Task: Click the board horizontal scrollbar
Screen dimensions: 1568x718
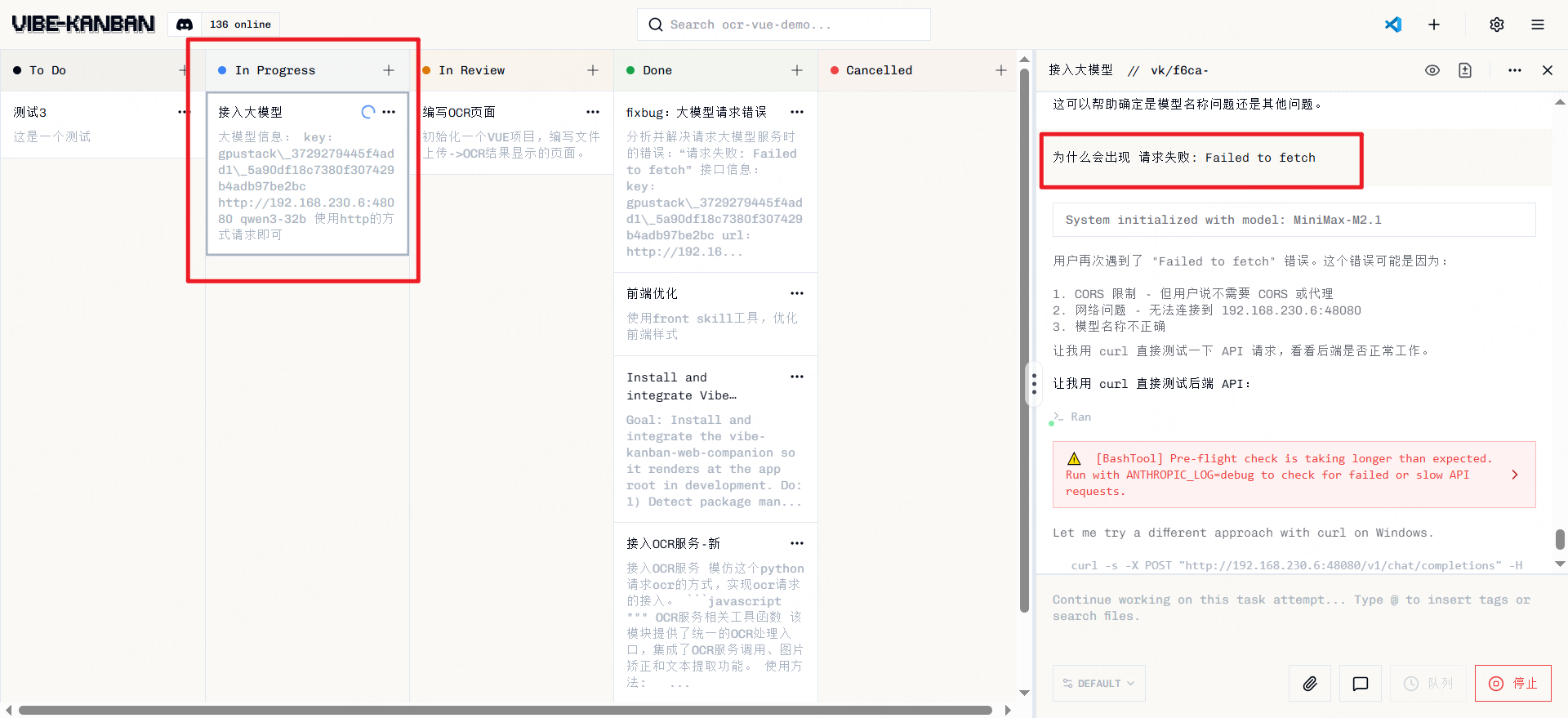Action: pyautogui.click(x=505, y=710)
